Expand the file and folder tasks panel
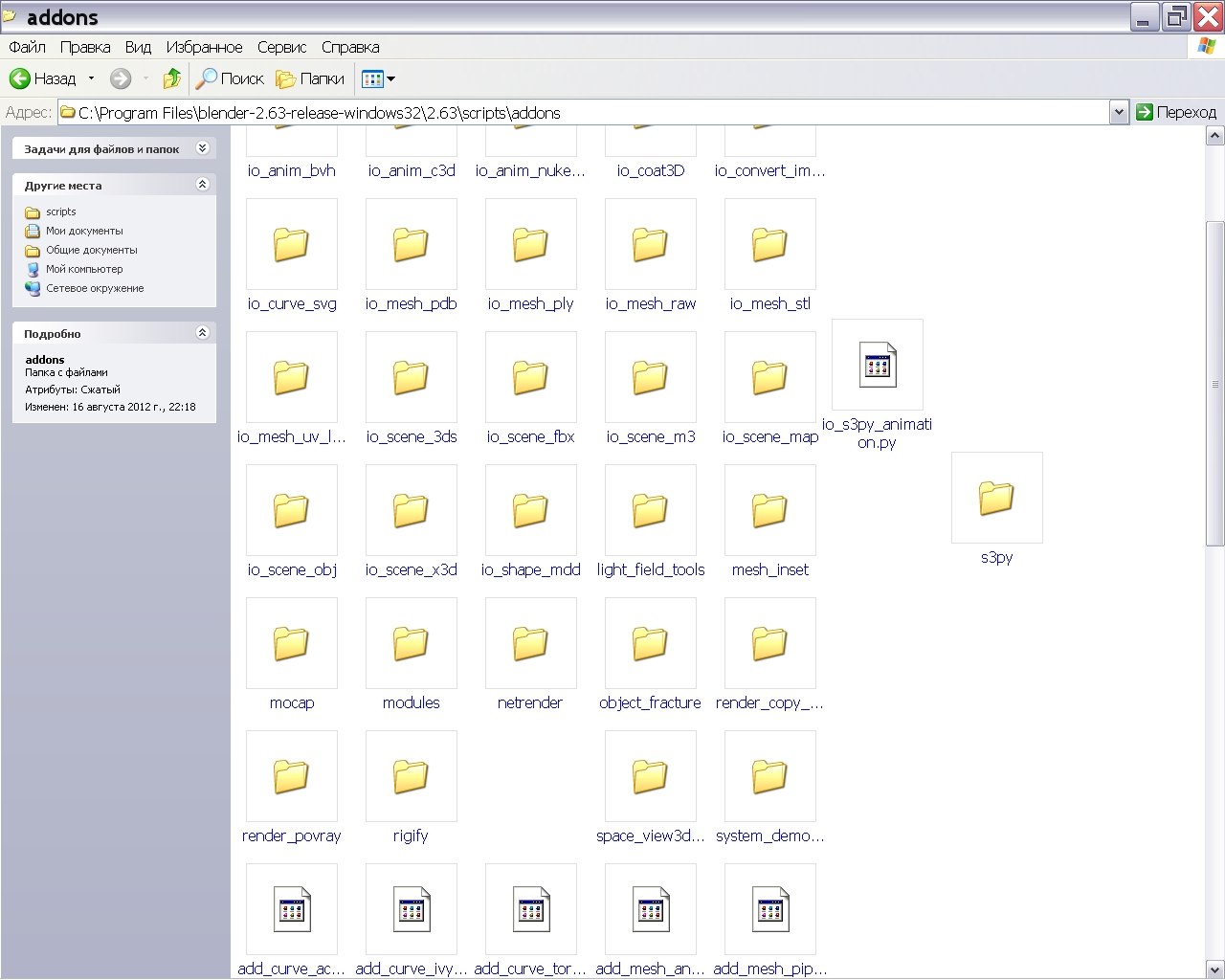The width and height of the screenshot is (1225, 980). (202, 148)
